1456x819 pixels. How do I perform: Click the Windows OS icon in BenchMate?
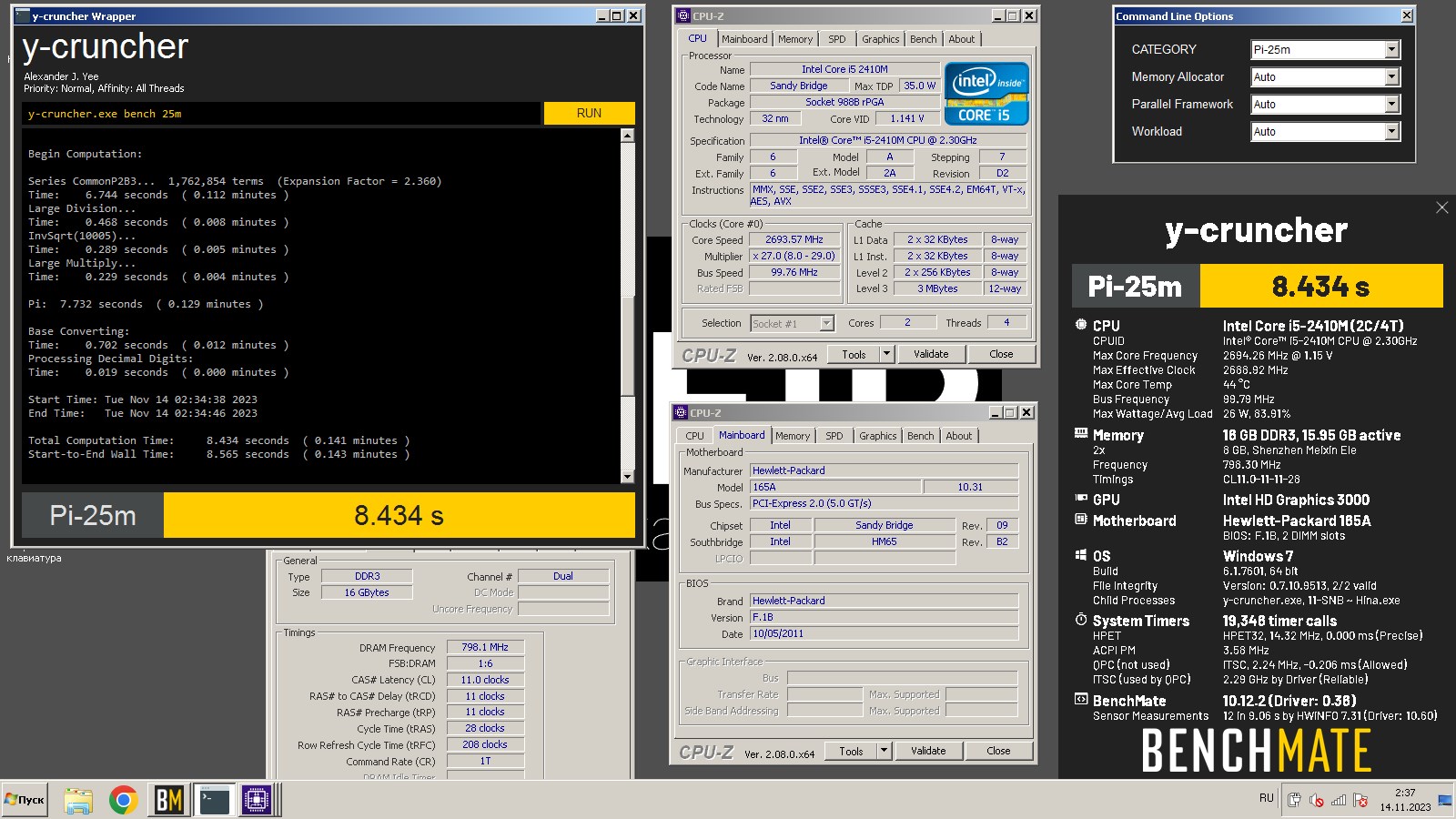point(1081,555)
